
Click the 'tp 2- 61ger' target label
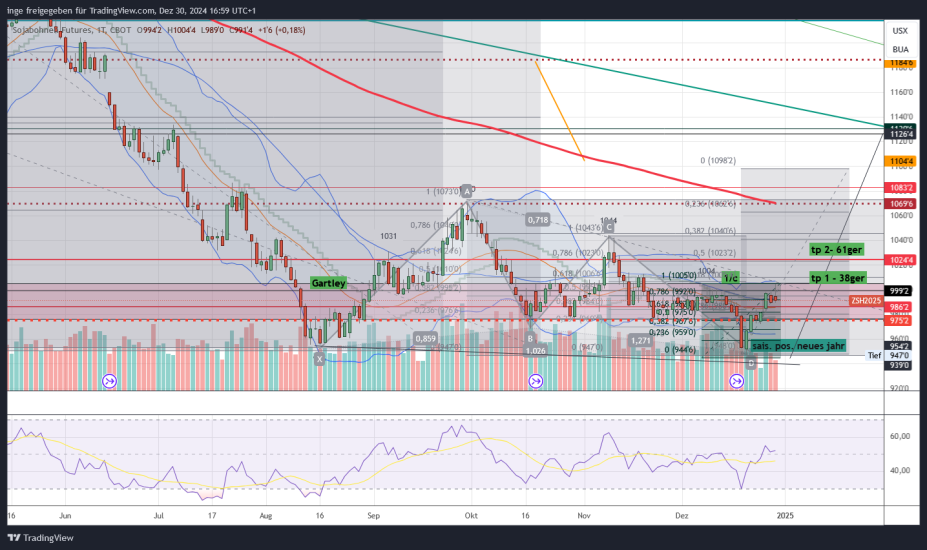(836, 250)
